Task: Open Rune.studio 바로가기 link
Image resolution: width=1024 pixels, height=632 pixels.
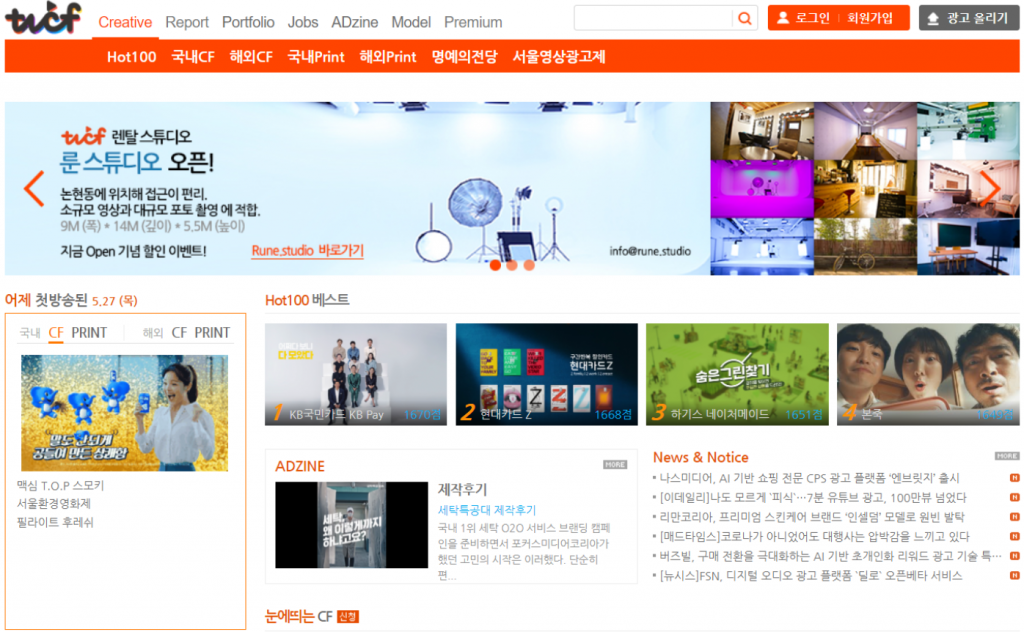Action: pos(308,251)
